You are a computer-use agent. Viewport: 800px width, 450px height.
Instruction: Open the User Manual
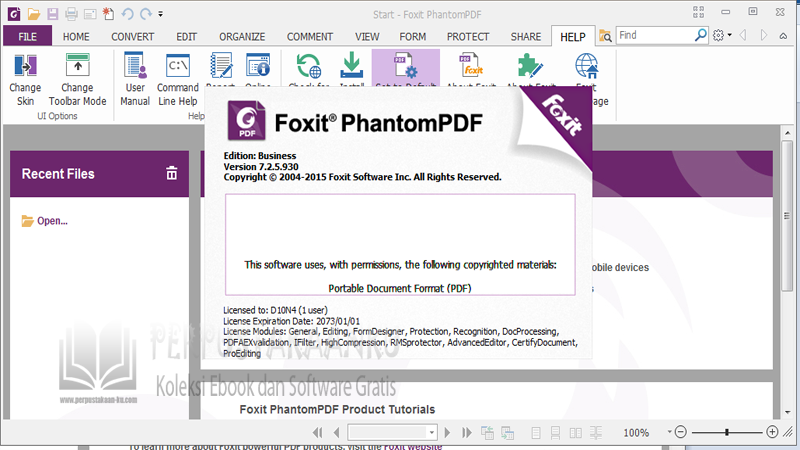135,80
